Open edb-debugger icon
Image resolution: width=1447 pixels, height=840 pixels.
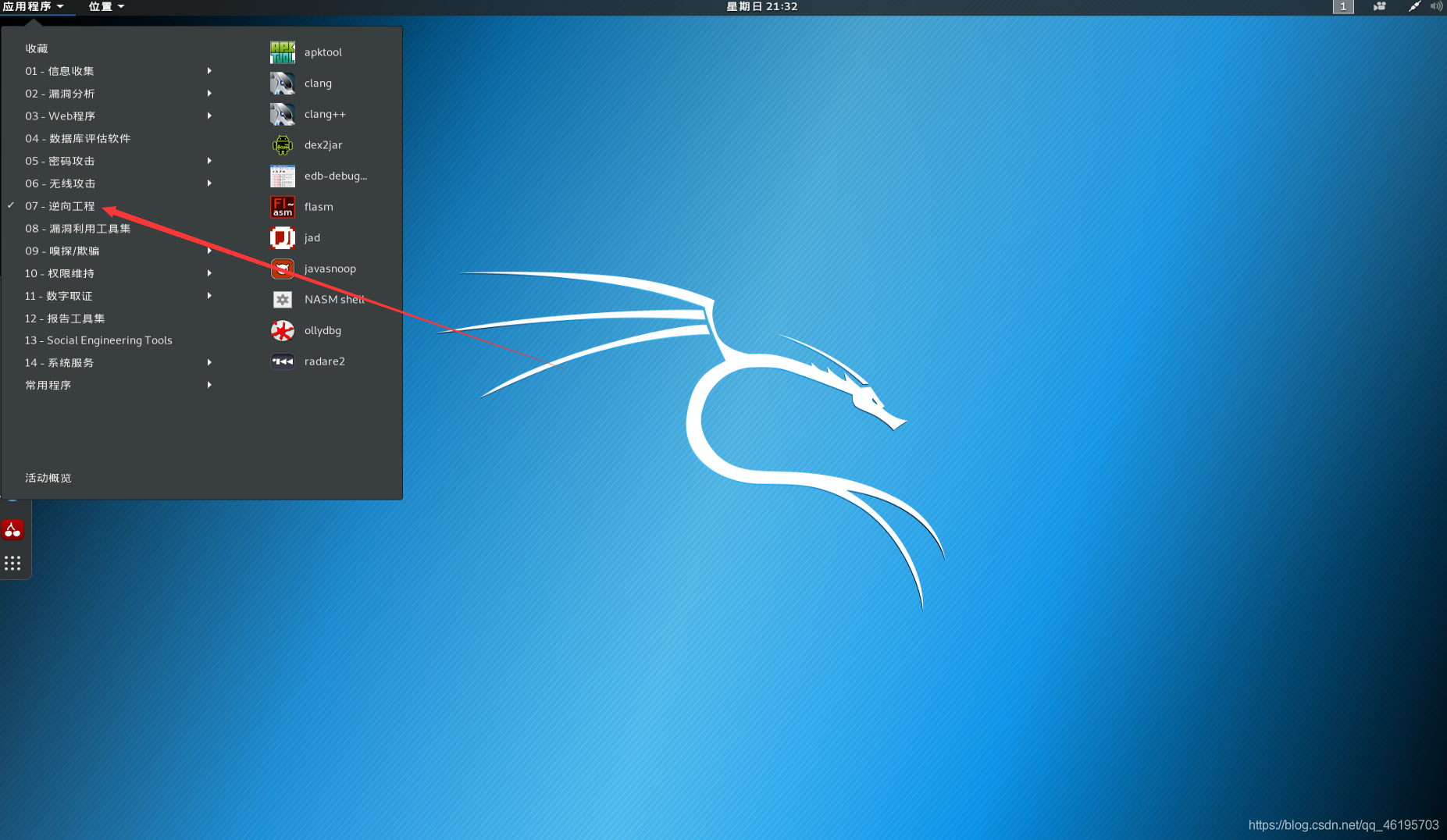[x=282, y=176]
